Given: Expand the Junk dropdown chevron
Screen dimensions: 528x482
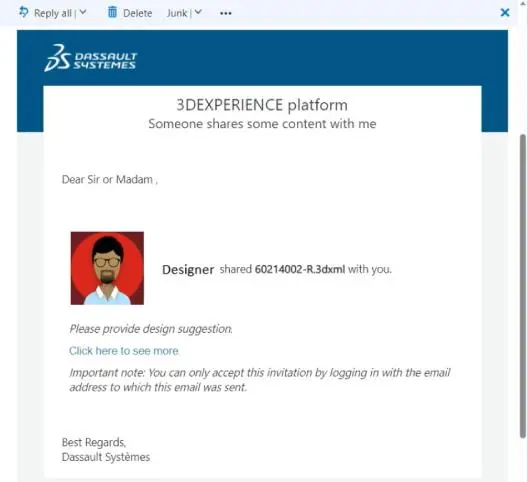Looking at the screenshot, I should [198, 12].
